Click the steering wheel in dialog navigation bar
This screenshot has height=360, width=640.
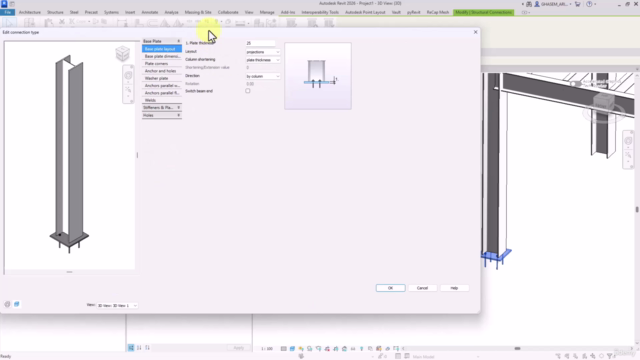[x=128, y=76]
